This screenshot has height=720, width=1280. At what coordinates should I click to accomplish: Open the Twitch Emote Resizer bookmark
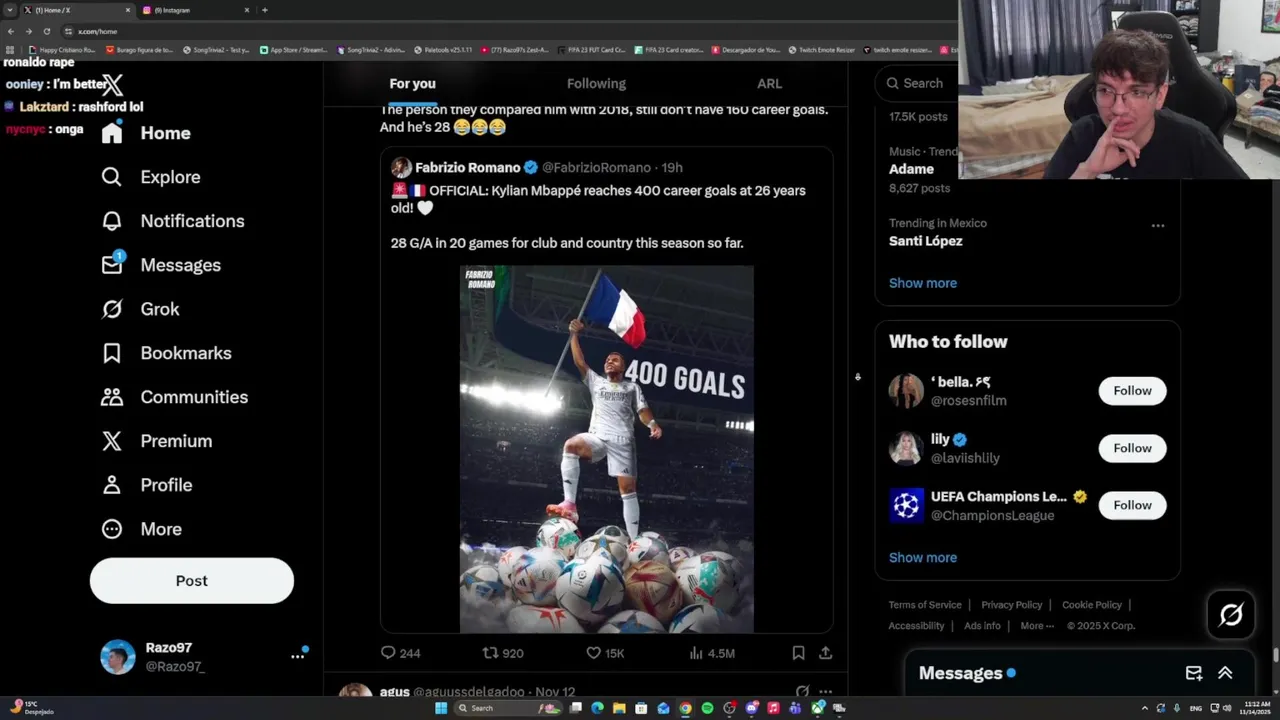tap(822, 50)
